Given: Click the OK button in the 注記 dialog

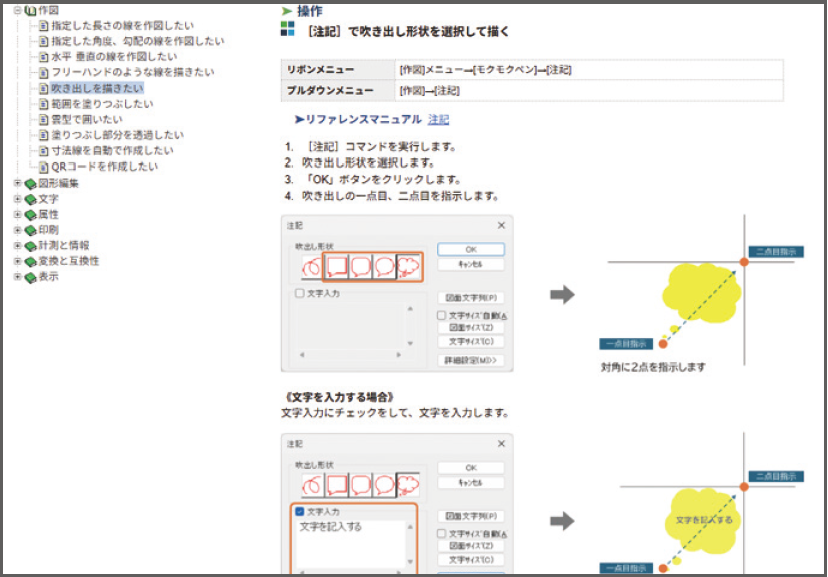Looking at the screenshot, I should [471, 248].
